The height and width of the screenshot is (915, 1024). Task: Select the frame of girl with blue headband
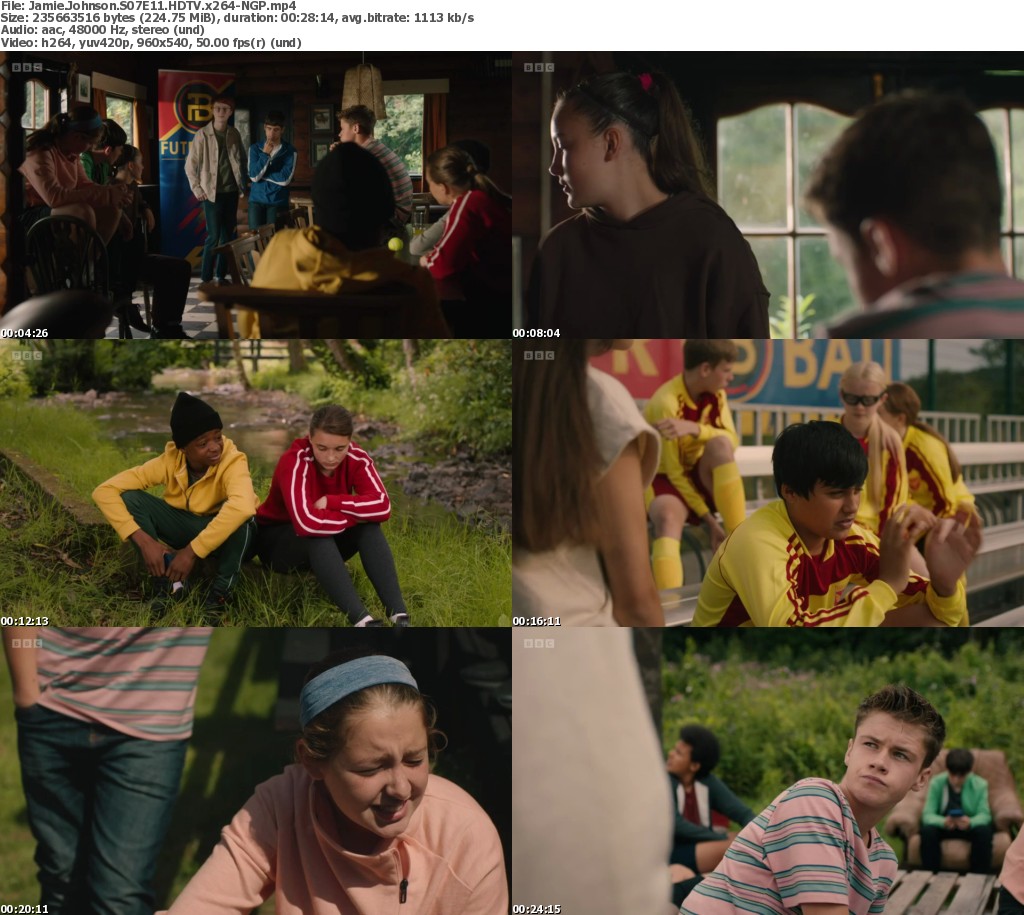[256, 771]
